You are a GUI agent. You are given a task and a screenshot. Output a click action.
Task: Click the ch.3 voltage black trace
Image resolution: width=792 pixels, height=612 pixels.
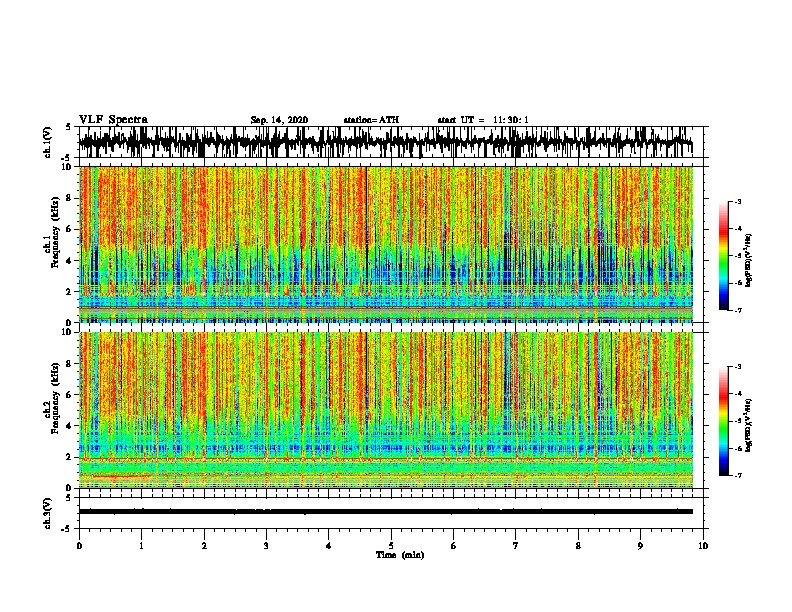(386, 512)
